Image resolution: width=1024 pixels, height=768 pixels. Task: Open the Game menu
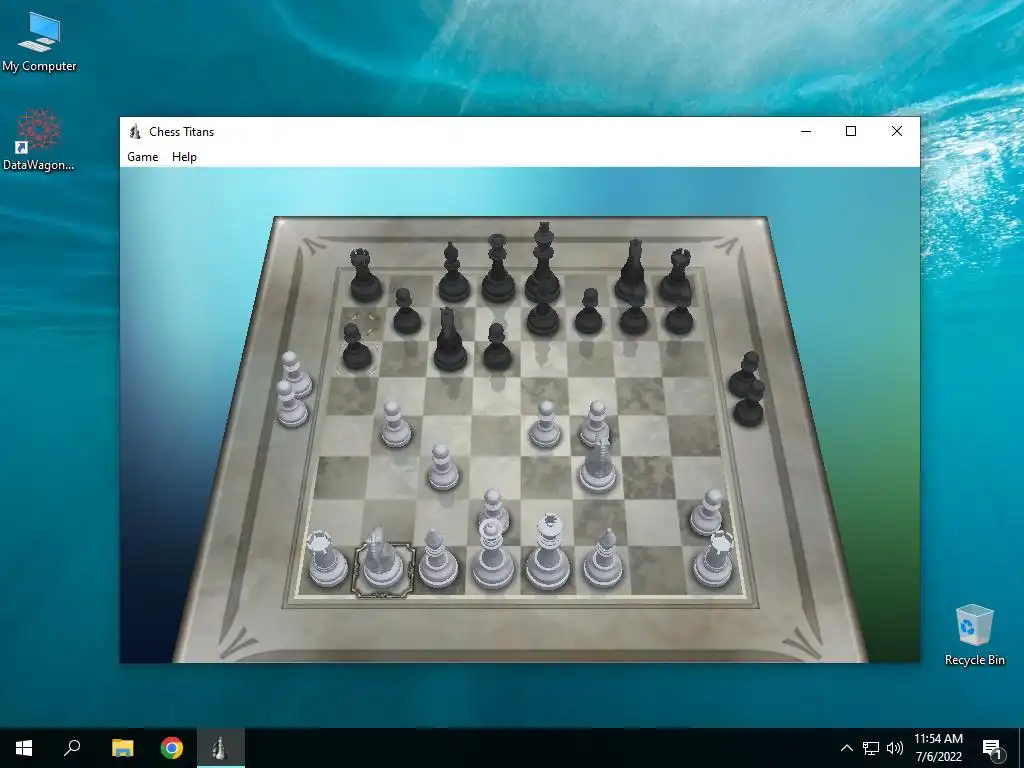(x=142, y=157)
